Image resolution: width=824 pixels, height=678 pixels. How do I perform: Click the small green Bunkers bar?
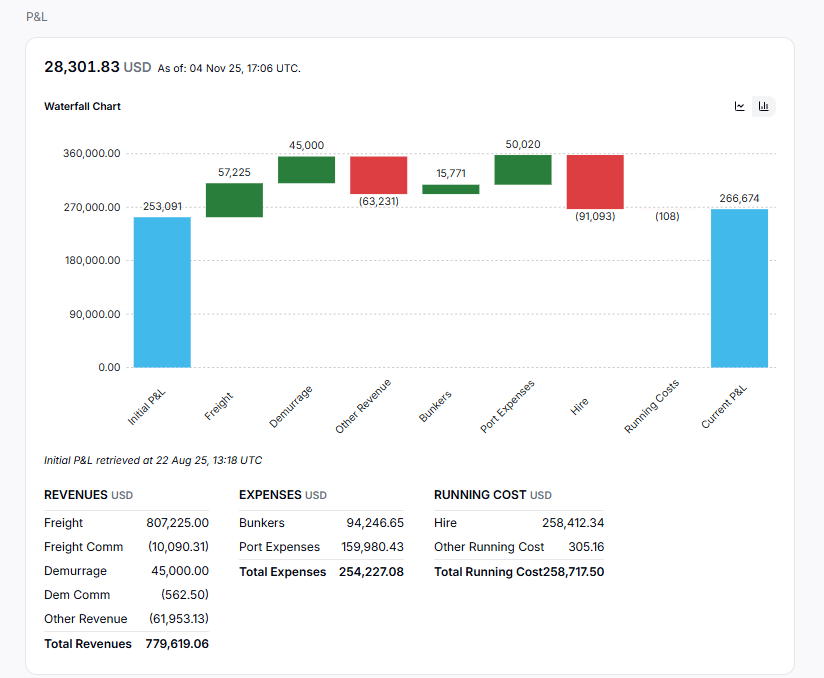tap(451, 189)
